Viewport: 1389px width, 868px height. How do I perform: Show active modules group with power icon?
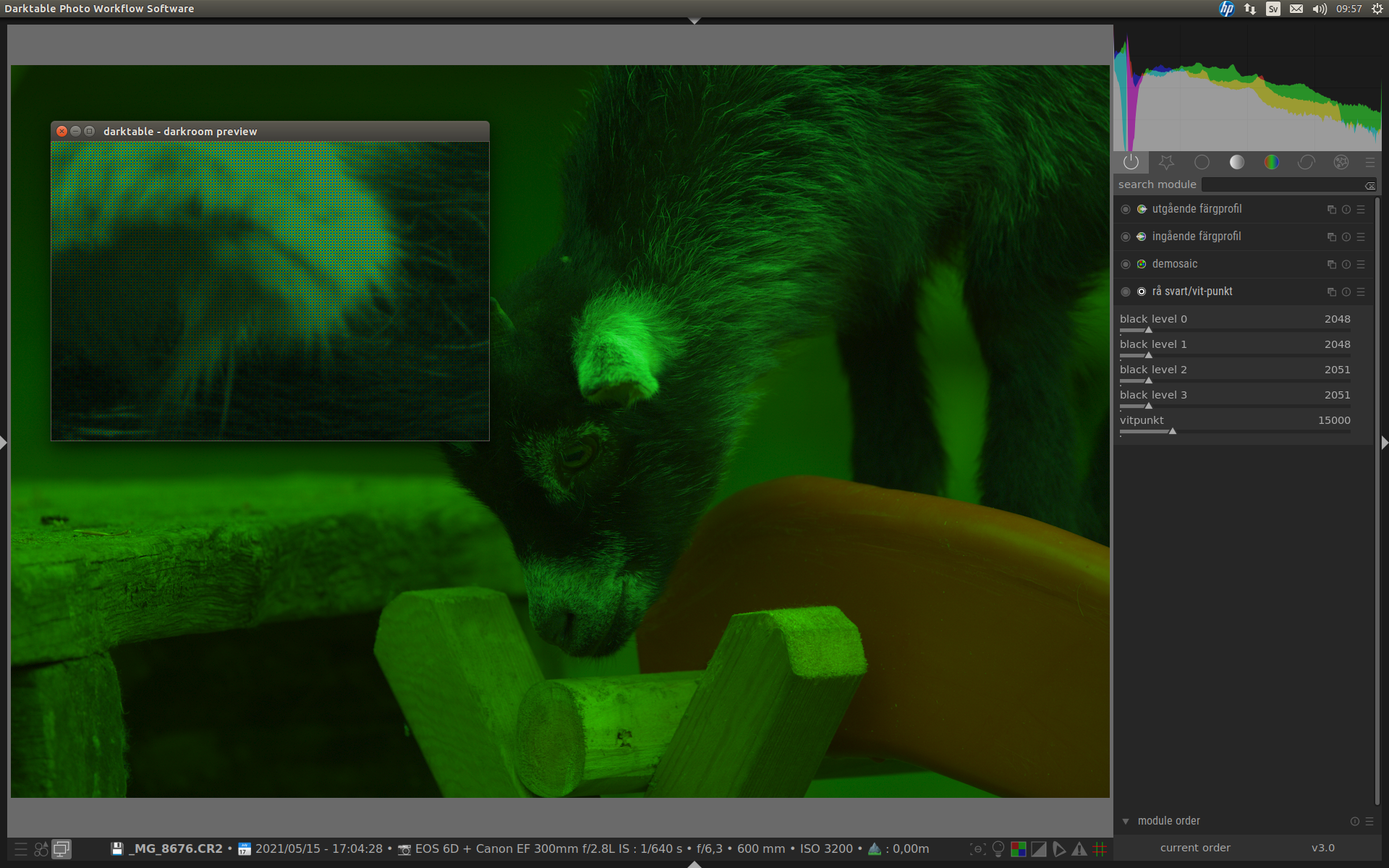coord(1131,162)
